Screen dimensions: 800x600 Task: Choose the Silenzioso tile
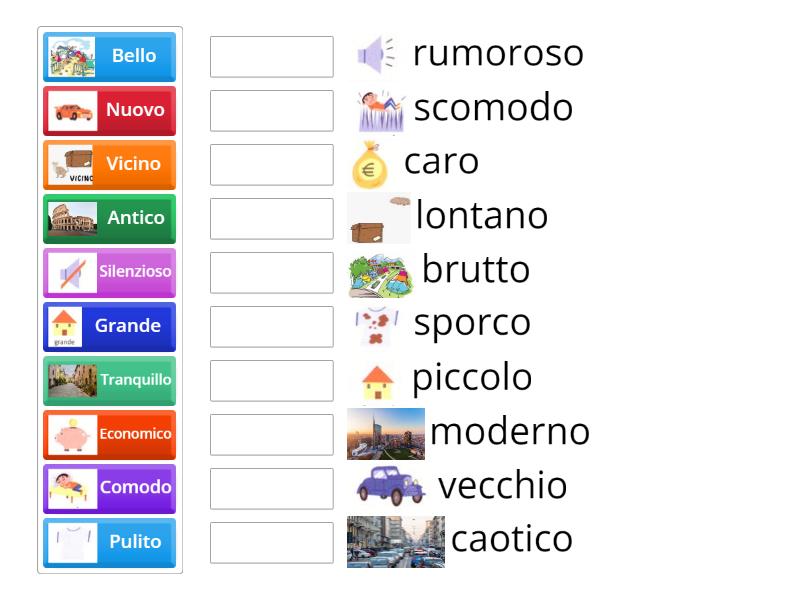point(110,273)
